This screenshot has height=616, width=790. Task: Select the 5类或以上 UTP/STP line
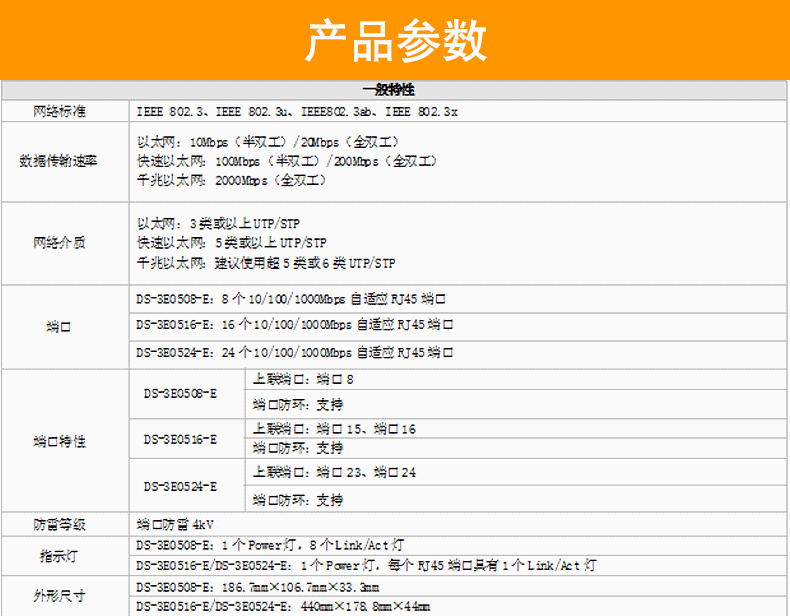pyautogui.click(x=232, y=243)
